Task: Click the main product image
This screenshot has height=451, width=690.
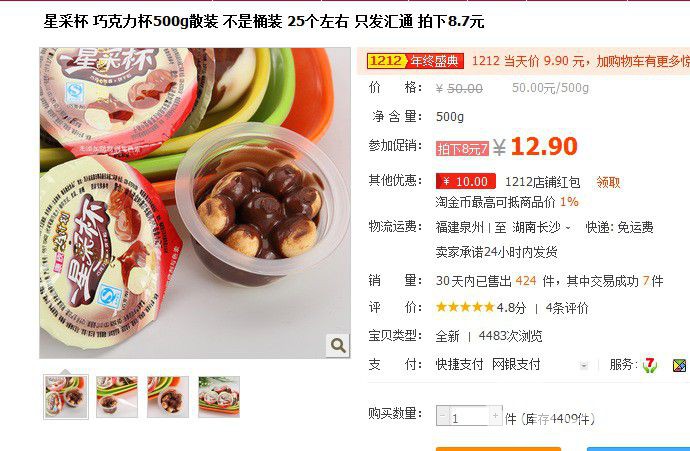Action: 195,203
